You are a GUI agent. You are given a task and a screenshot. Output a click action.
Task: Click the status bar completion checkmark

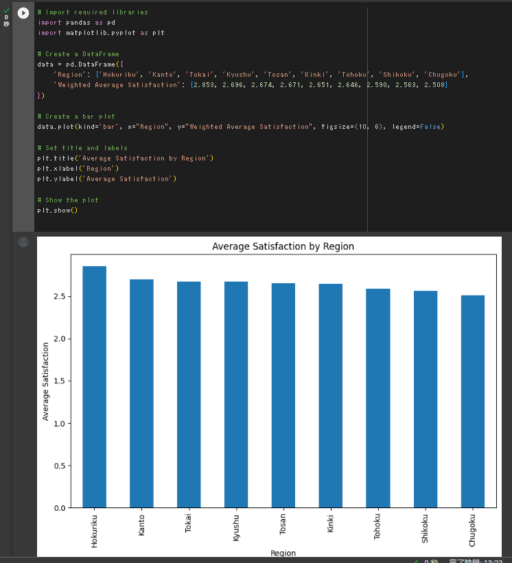416,561
